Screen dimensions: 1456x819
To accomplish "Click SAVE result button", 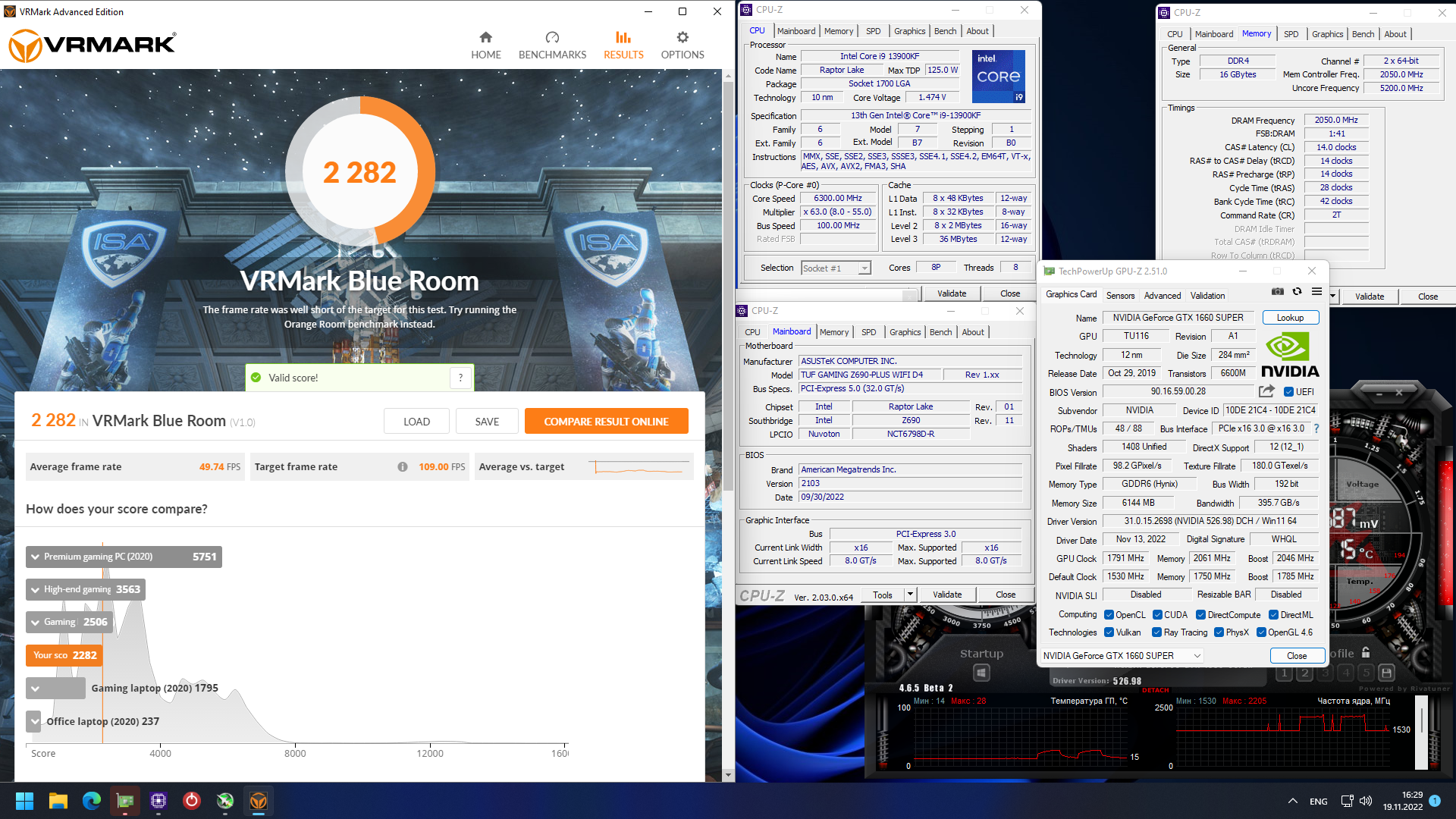I will click(x=487, y=422).
